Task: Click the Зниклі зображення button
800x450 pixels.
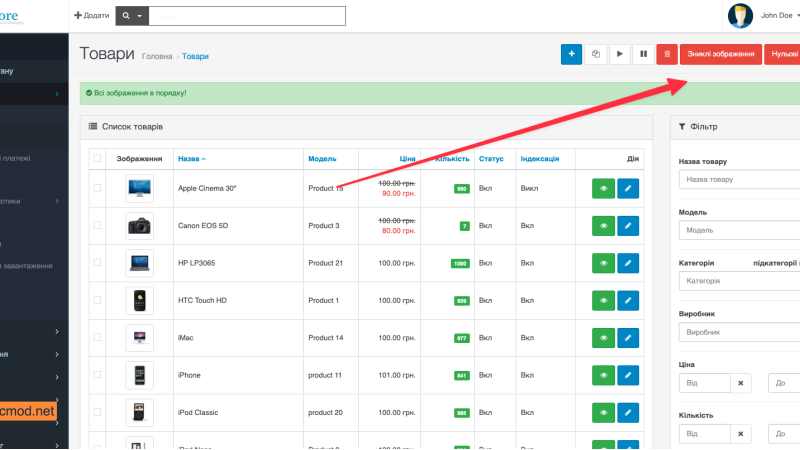Action: tap(720, 54)
